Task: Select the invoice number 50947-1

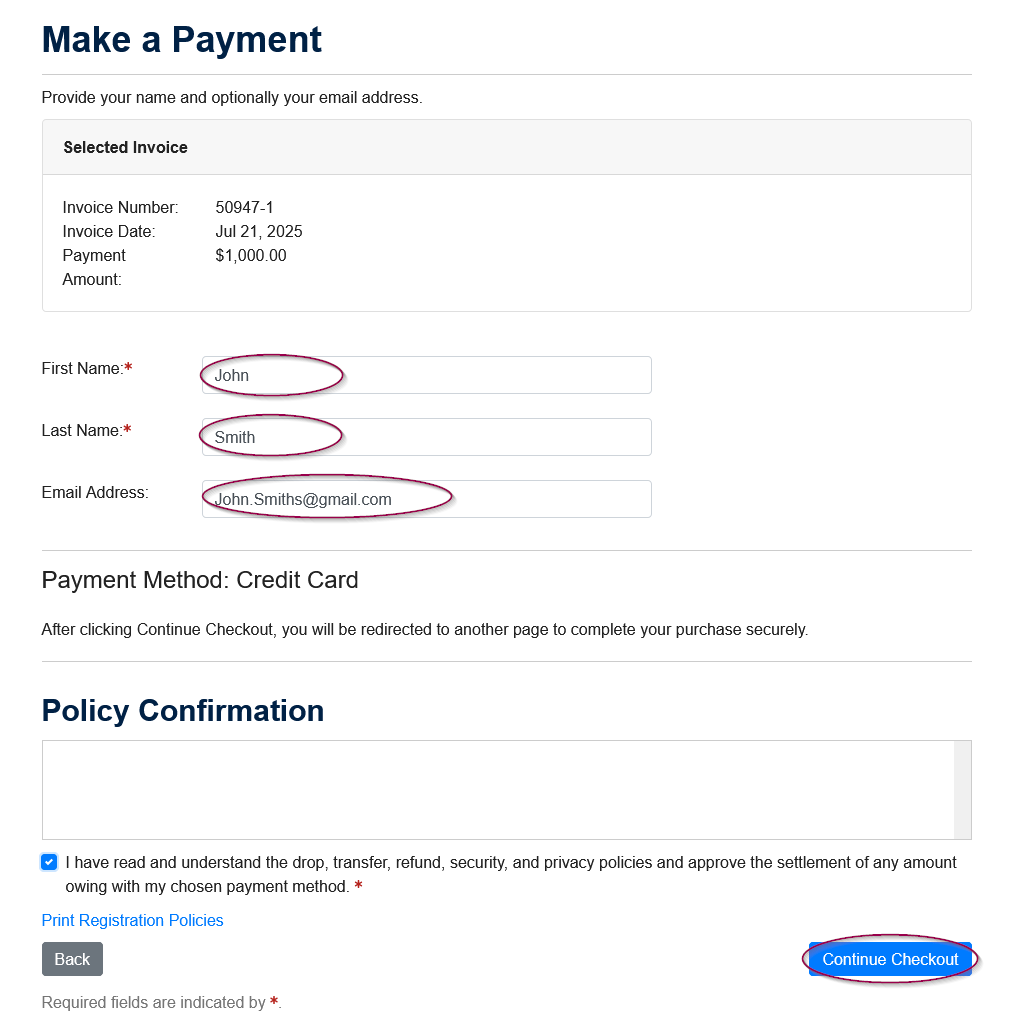Action: [x=245, y=207]
